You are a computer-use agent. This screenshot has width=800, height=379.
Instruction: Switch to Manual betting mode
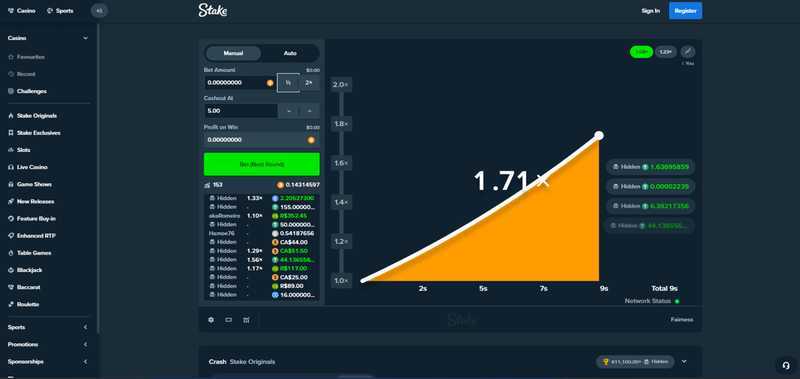point(233,53)
